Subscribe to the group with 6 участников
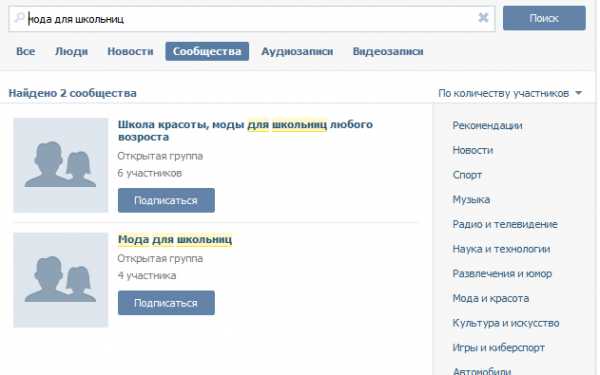This screenshot has width=600, height=375. coord(166,201)
